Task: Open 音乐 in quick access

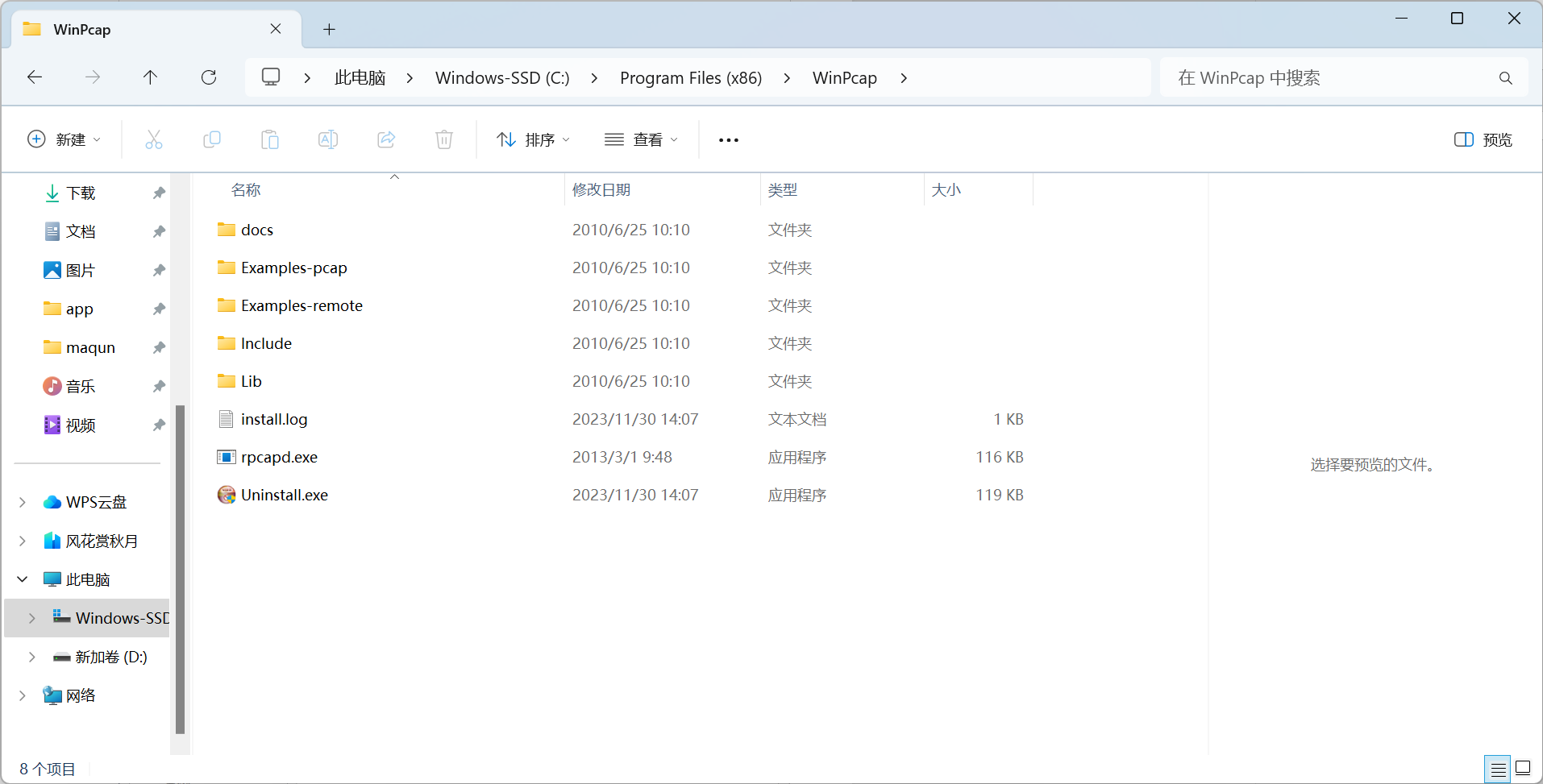Action: coord(81,386)
